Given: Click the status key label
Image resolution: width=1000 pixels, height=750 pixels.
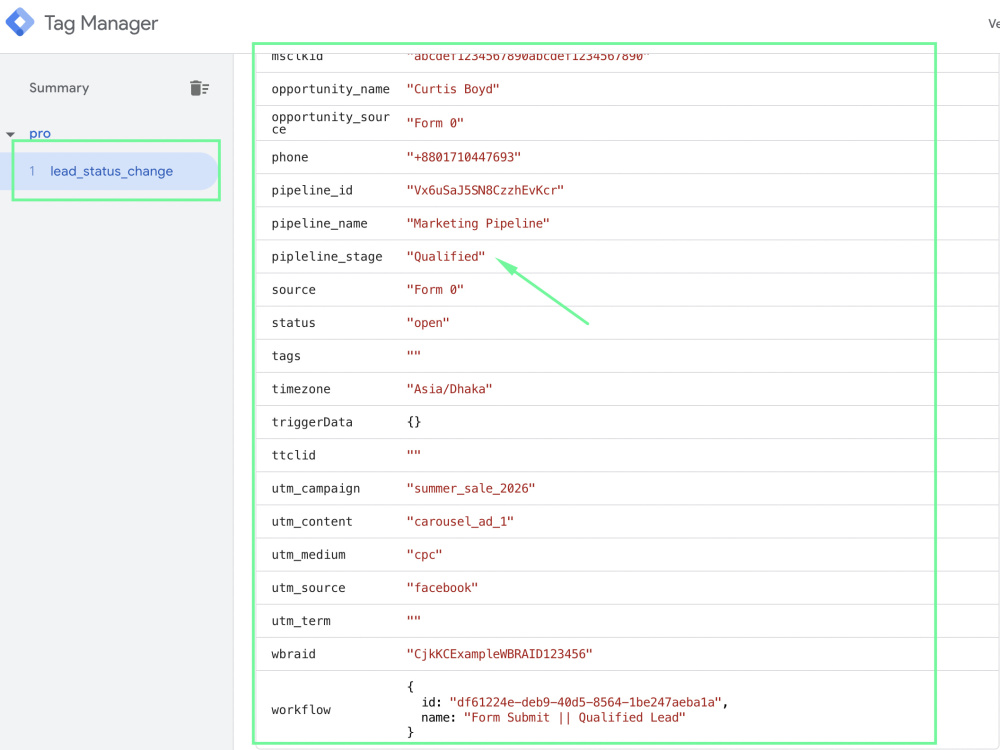Looking at the screenshot, I should click(293, 323).
